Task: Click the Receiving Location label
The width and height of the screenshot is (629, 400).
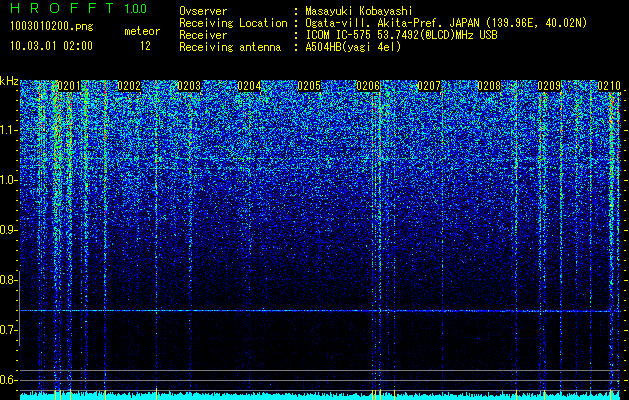Action: (x=233, y=23)
